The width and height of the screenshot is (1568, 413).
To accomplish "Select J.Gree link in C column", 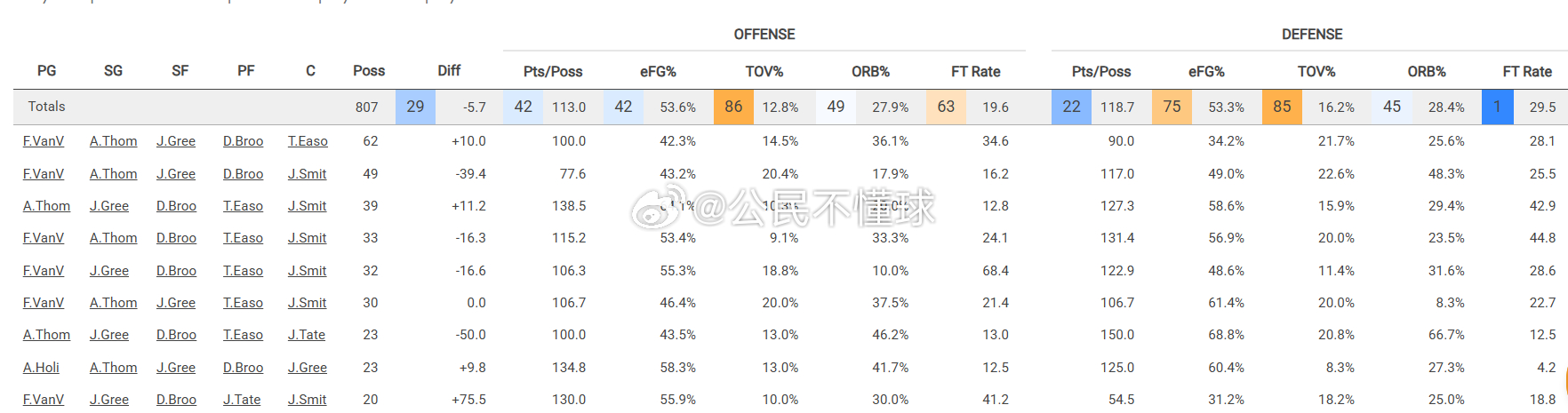I will coord(308,368).
